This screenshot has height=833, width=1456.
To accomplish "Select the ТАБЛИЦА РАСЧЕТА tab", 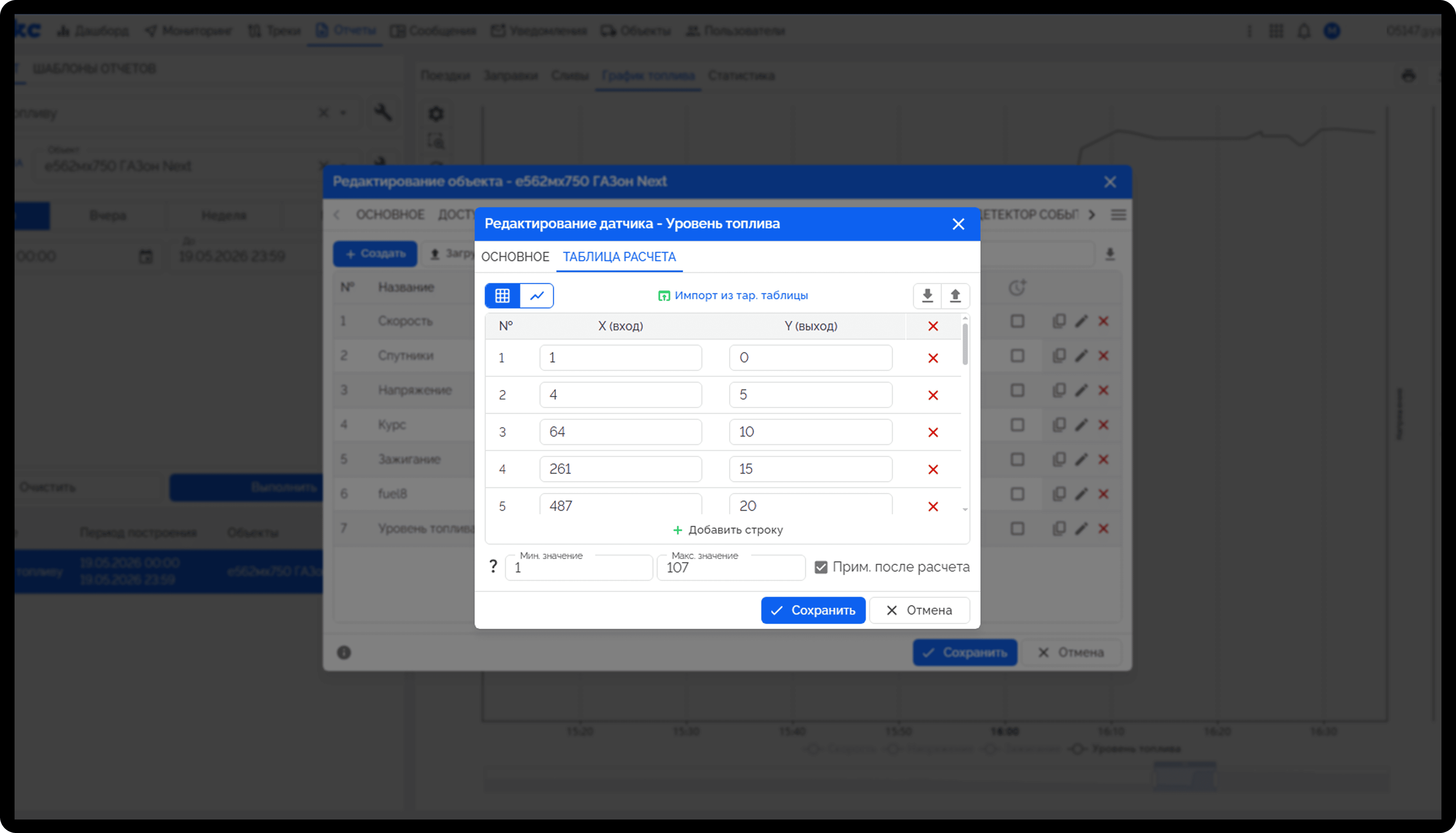I will [x=619, y=257].
